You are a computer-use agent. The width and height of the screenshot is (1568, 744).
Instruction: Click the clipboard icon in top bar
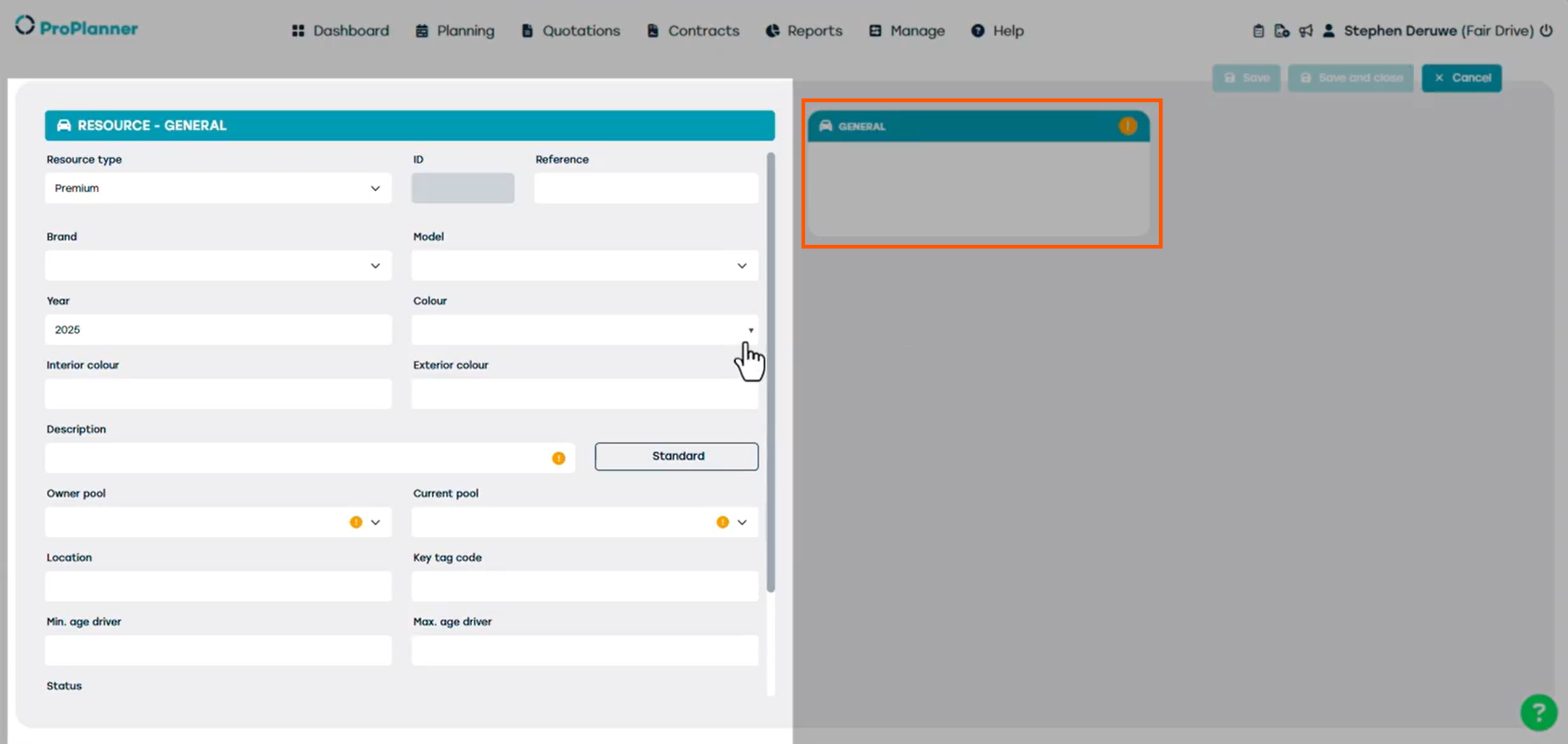(x=1258, y=31)
